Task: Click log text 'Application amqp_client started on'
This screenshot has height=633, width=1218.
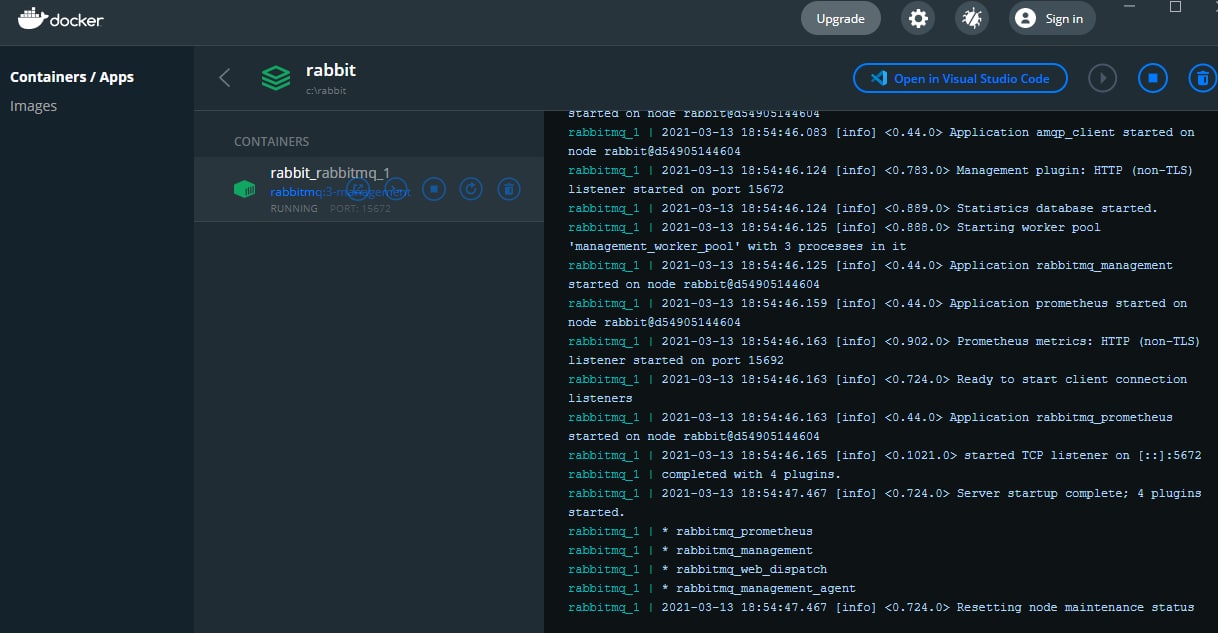Action: tap(1072, 132)
